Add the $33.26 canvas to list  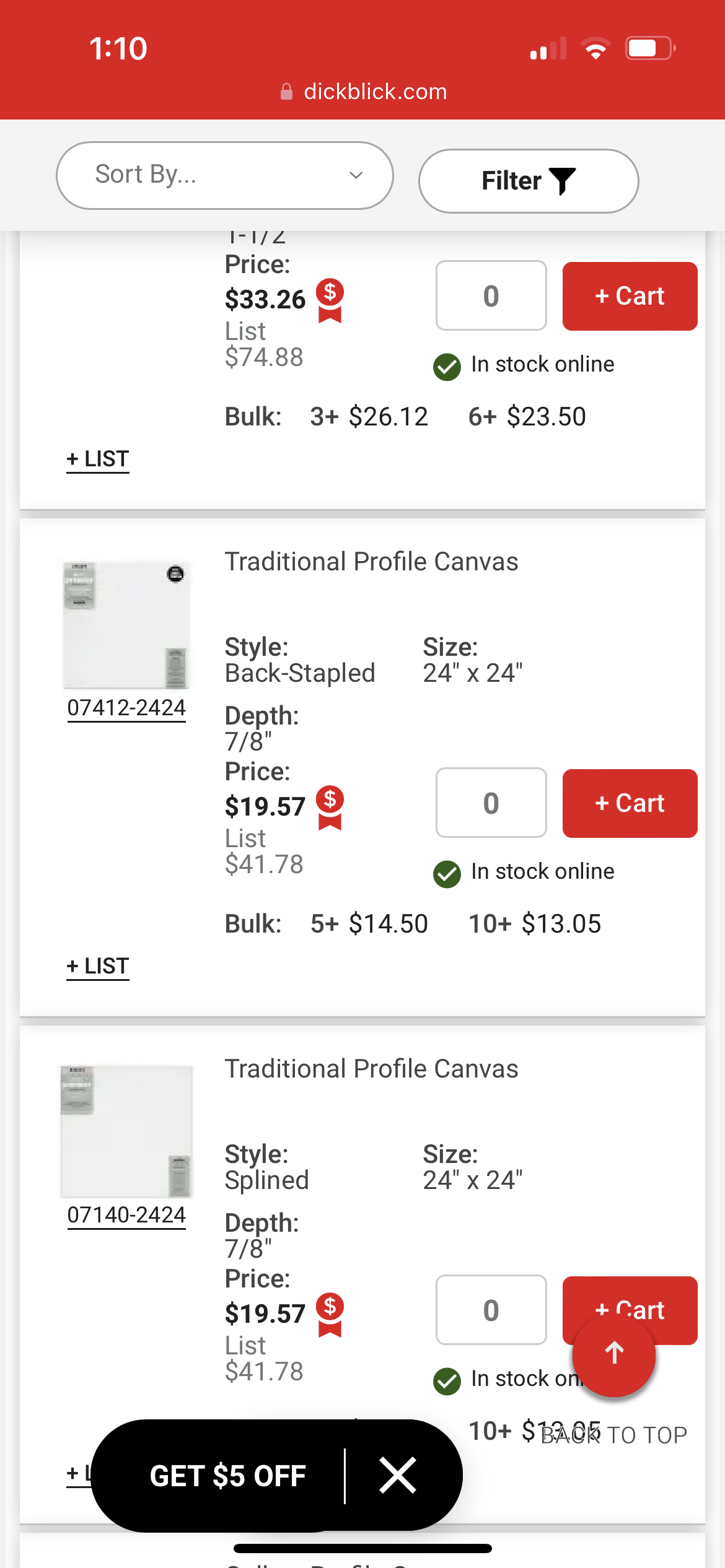[98, 459]
